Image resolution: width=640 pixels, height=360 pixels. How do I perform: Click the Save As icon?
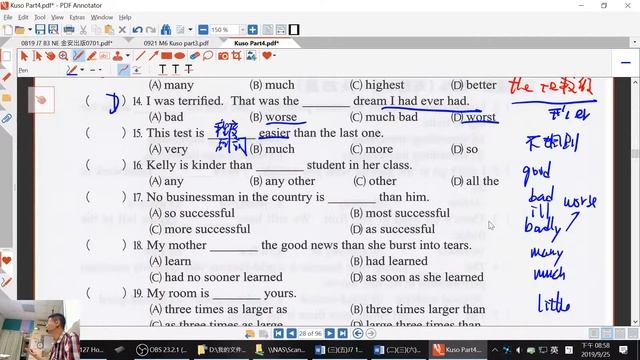click(53, 30)
